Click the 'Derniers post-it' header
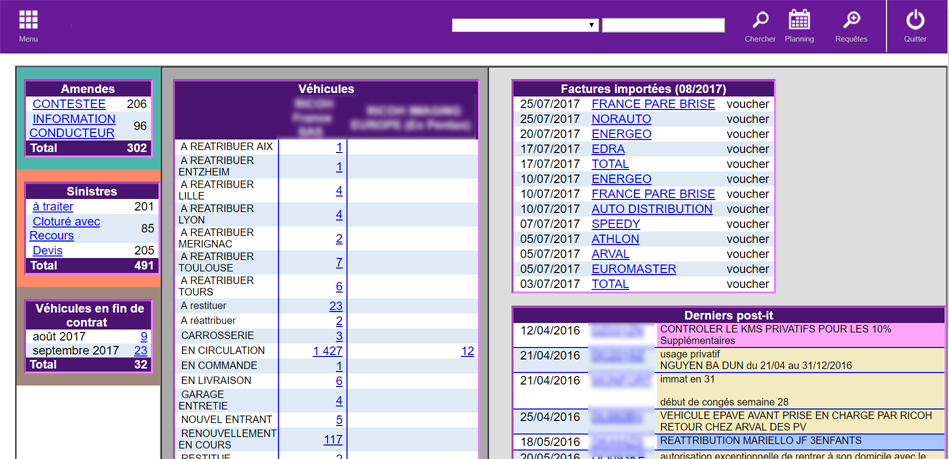Viewport: 949px width, 459px height. (x=729, y=315)
